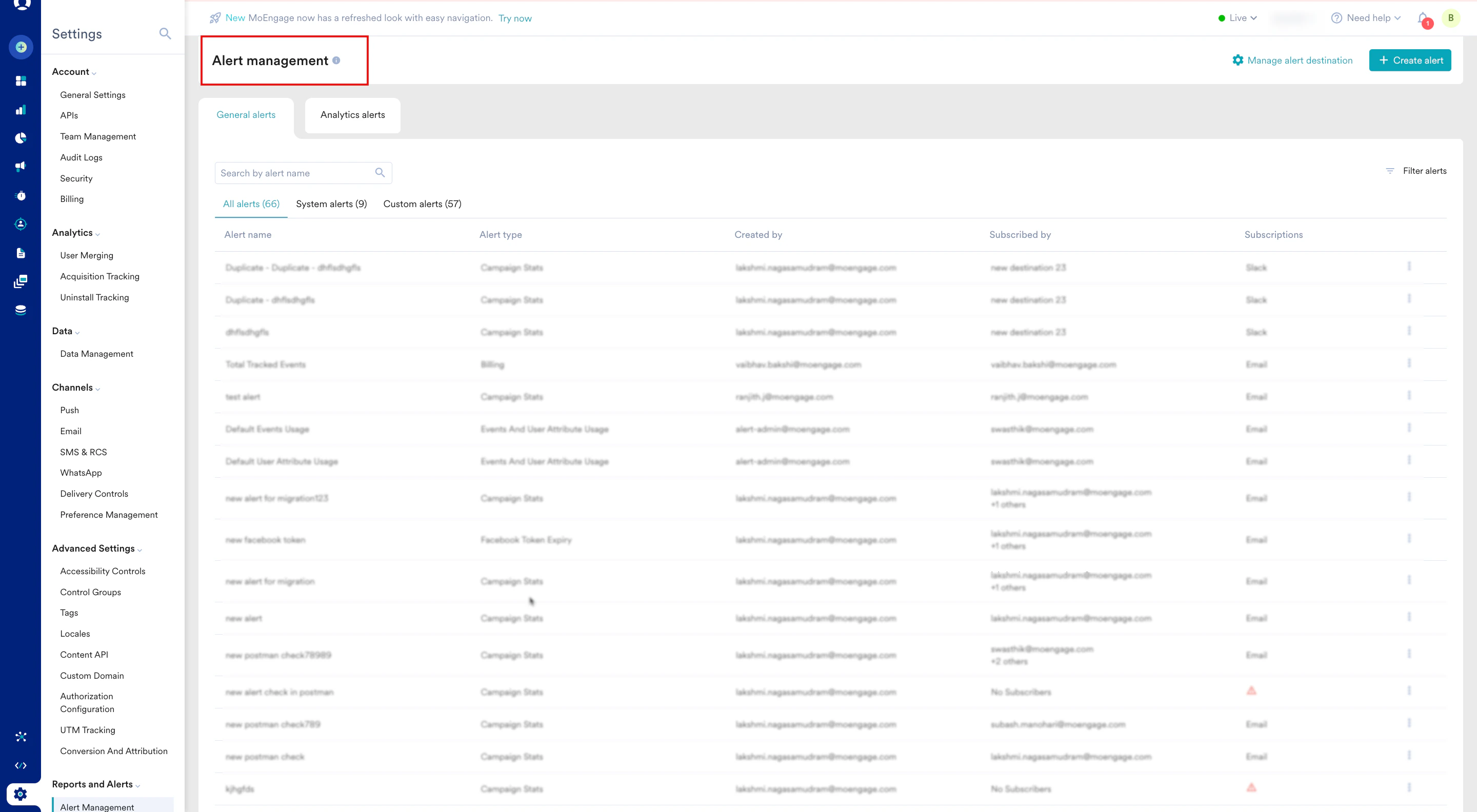Click the code brackets icon in left rail
This screenshot has height=812, width=1477.
[21, 765]
